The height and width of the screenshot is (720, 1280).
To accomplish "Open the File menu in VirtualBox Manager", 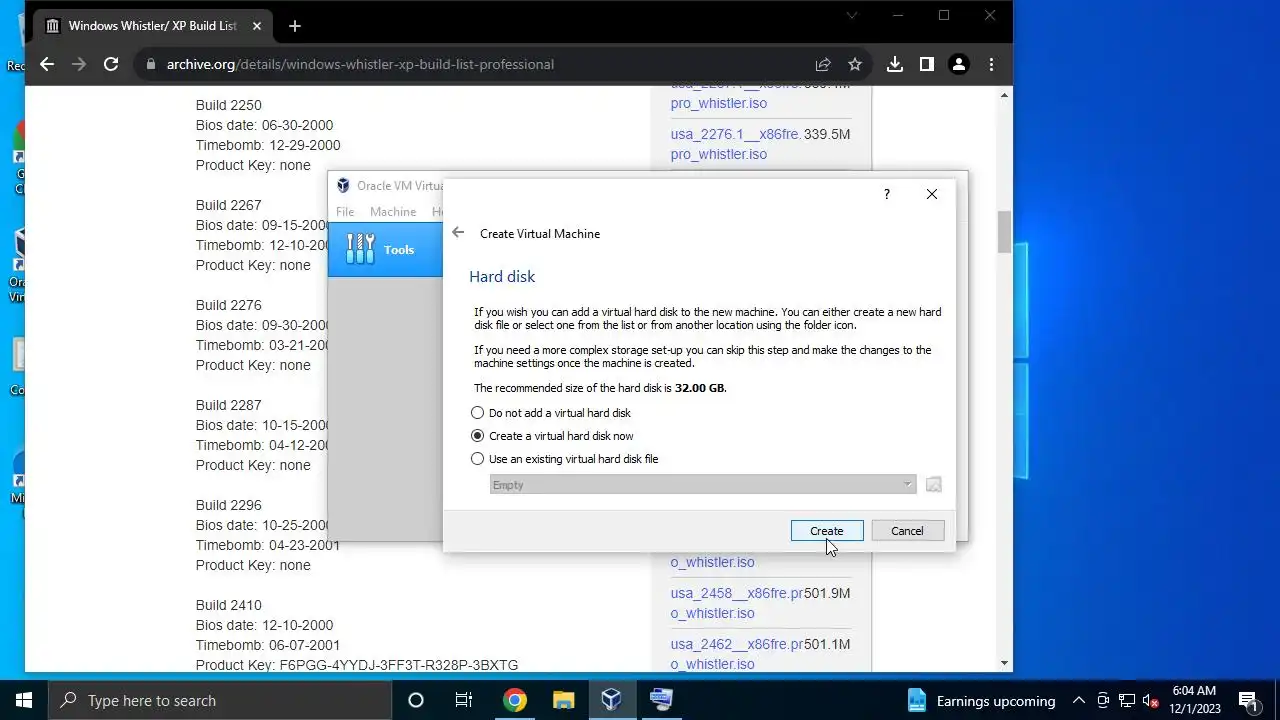I will click(x=345, y=212).
